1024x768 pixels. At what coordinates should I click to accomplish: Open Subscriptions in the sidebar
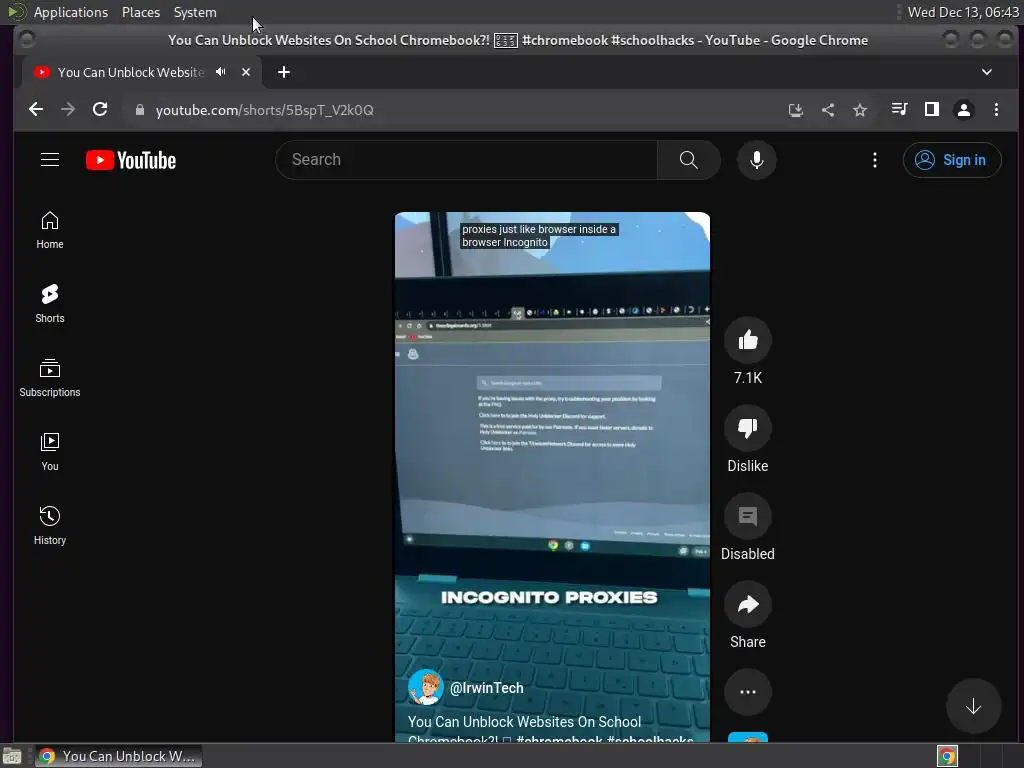(50, 378)
